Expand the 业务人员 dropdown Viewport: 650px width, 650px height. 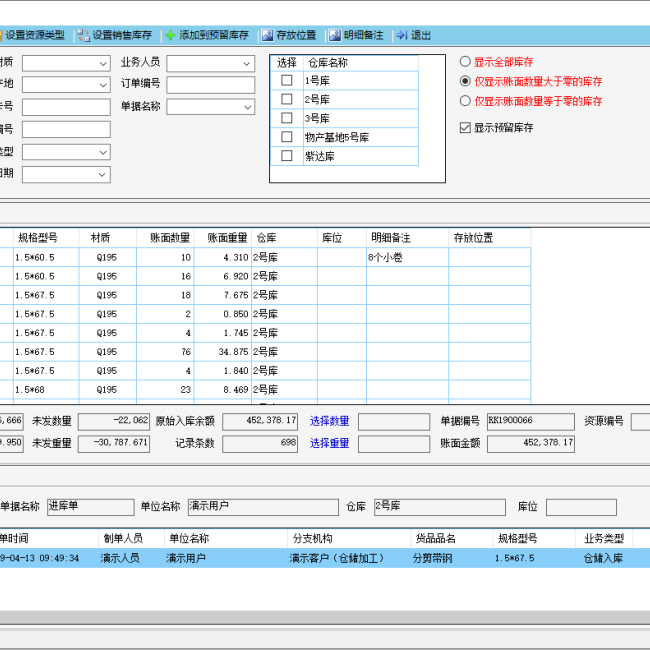pyautogui.click(x=247, y=64)
